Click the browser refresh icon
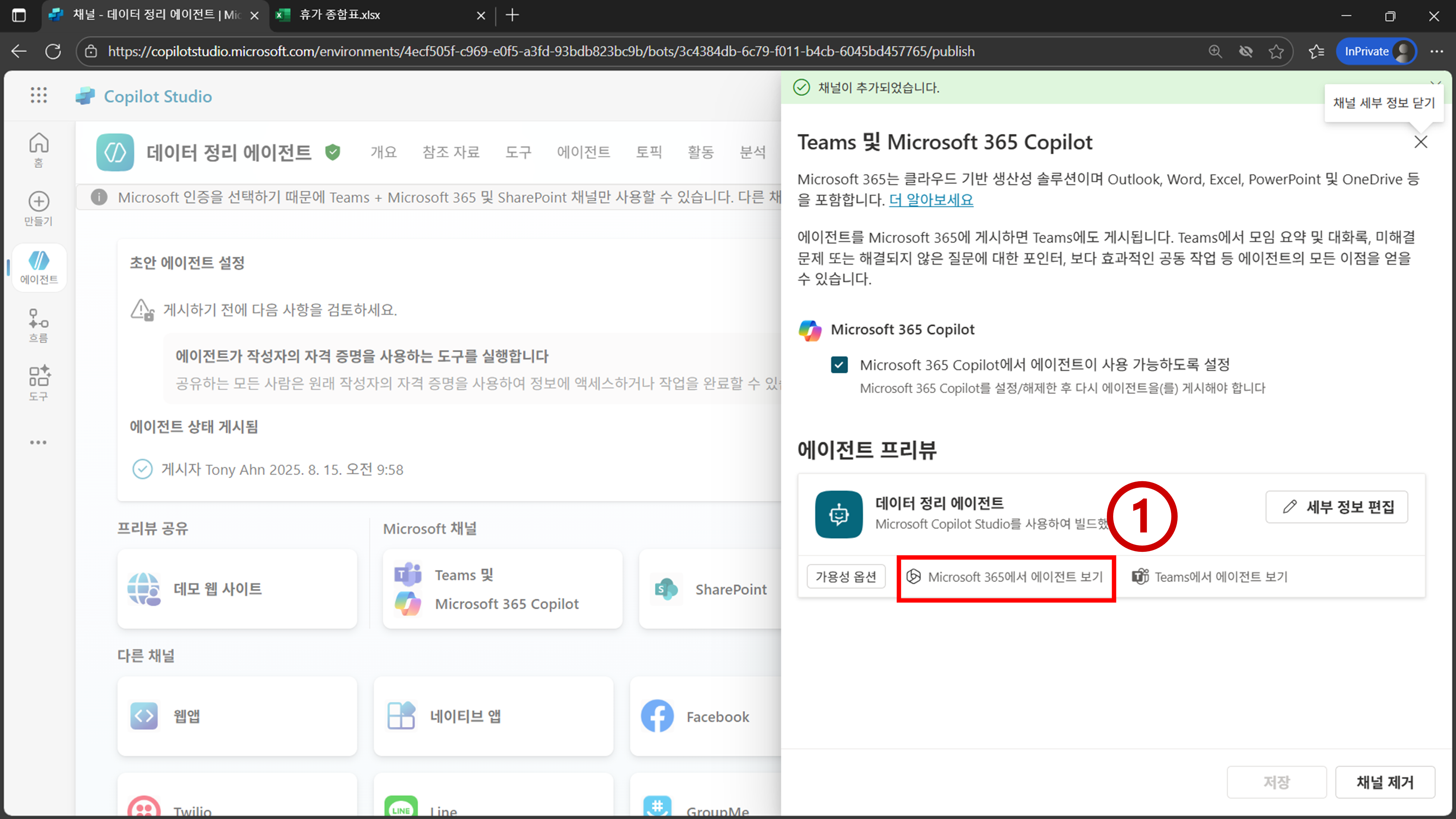This screenshot has width=1456, height=819. pos(53,51)
